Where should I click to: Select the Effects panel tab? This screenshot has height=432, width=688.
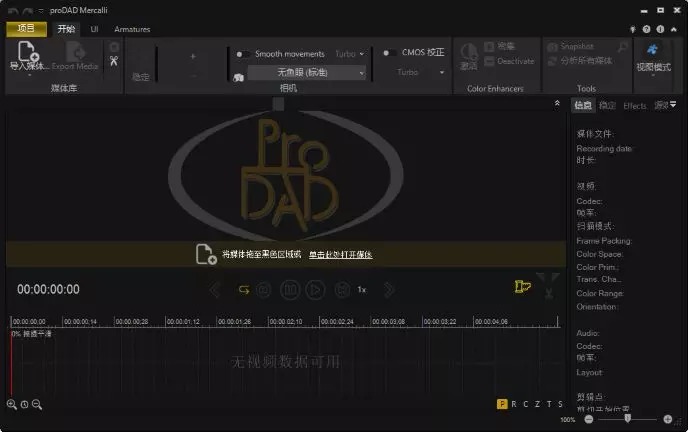[634, 106]
